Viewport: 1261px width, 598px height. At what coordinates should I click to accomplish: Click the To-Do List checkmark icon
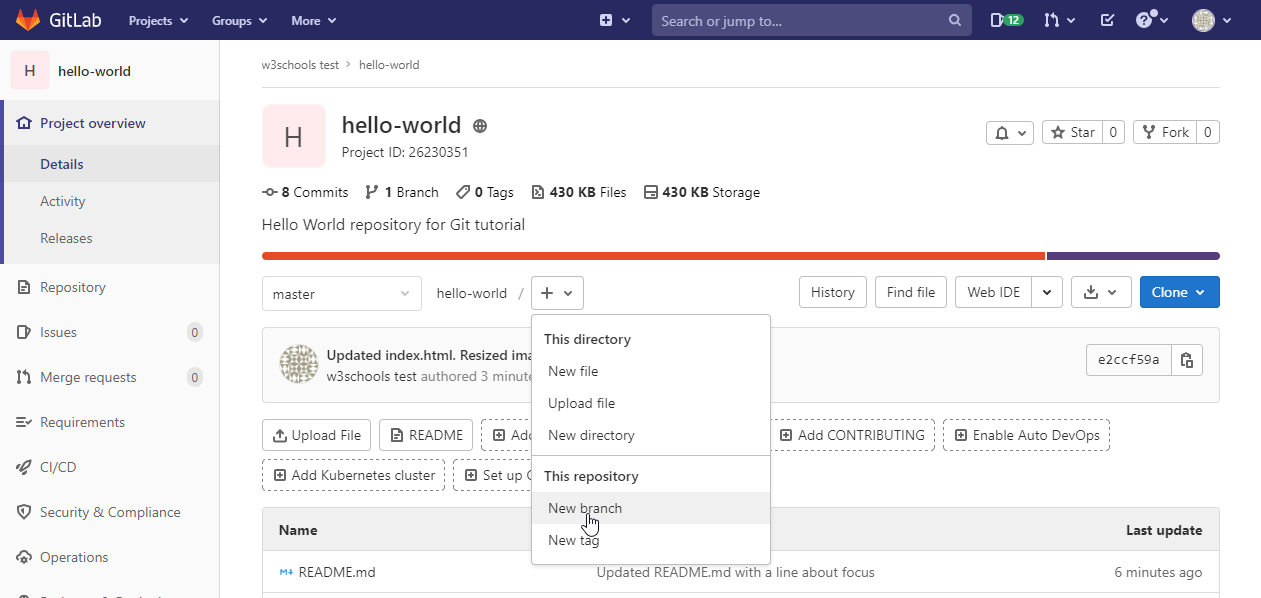coord(1107,20)
